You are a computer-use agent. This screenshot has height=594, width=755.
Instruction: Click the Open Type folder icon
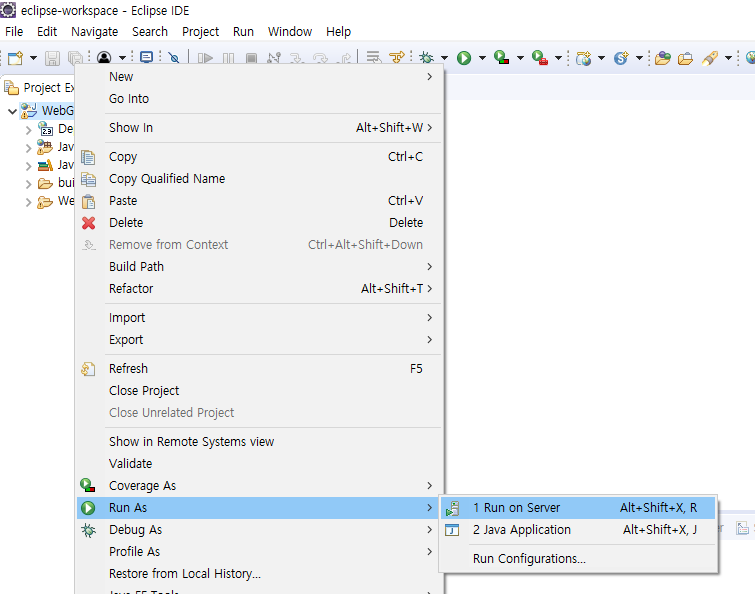click(x=663, y=58)
